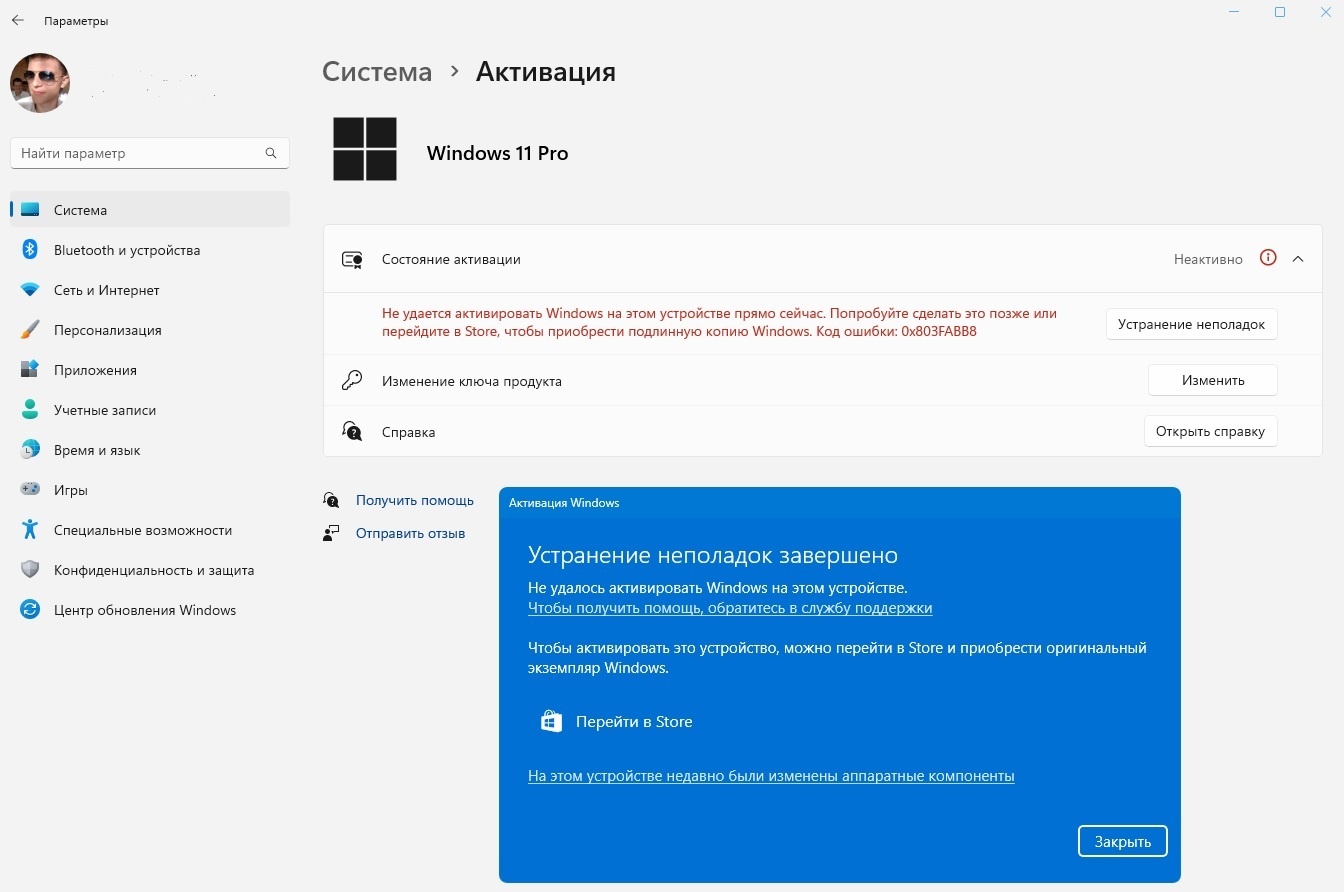Image resolution: width=1344 pixels, height=892 pixels.
Task: Minimize the Параметры window
Action: pyautogui.click(x=1234, y=12)
